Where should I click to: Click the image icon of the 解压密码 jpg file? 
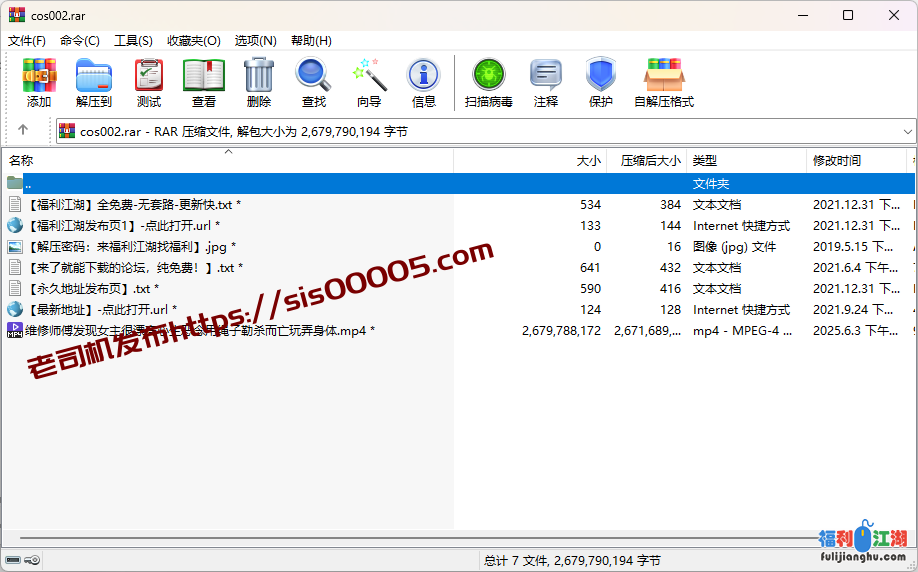tap(15, 246)
